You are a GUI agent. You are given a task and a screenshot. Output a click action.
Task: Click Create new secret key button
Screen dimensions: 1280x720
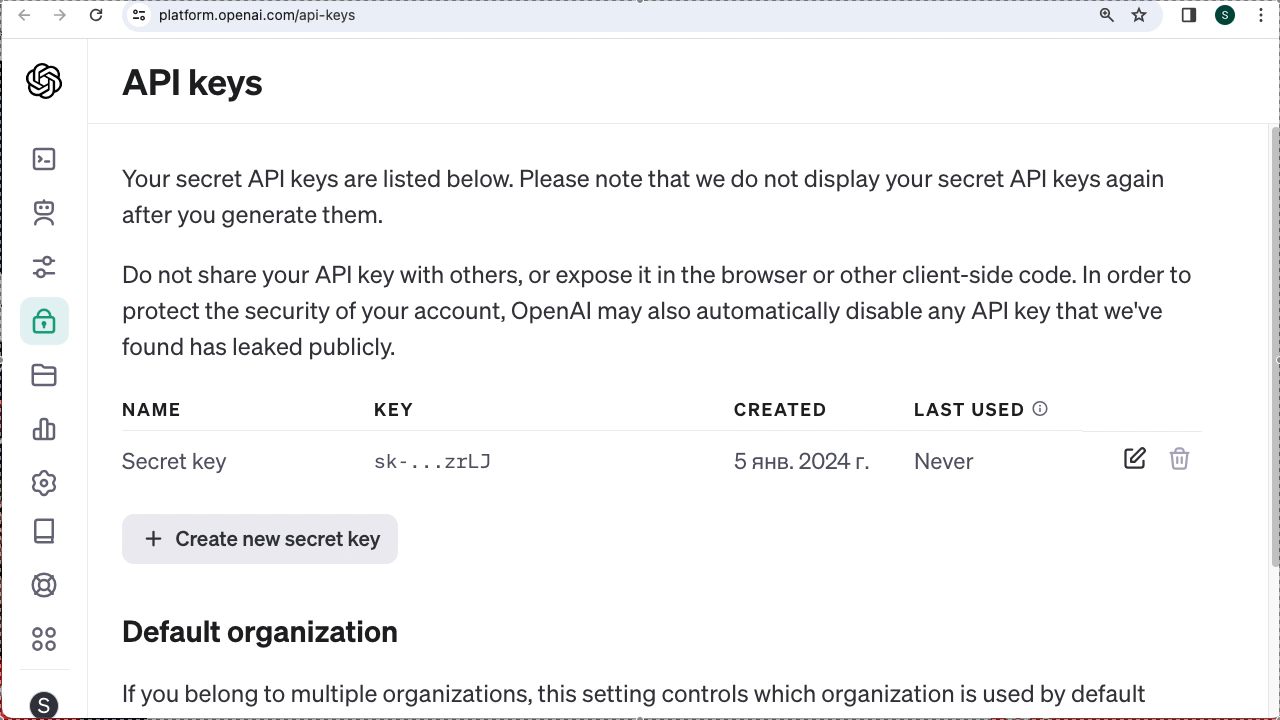coord(260,539)
